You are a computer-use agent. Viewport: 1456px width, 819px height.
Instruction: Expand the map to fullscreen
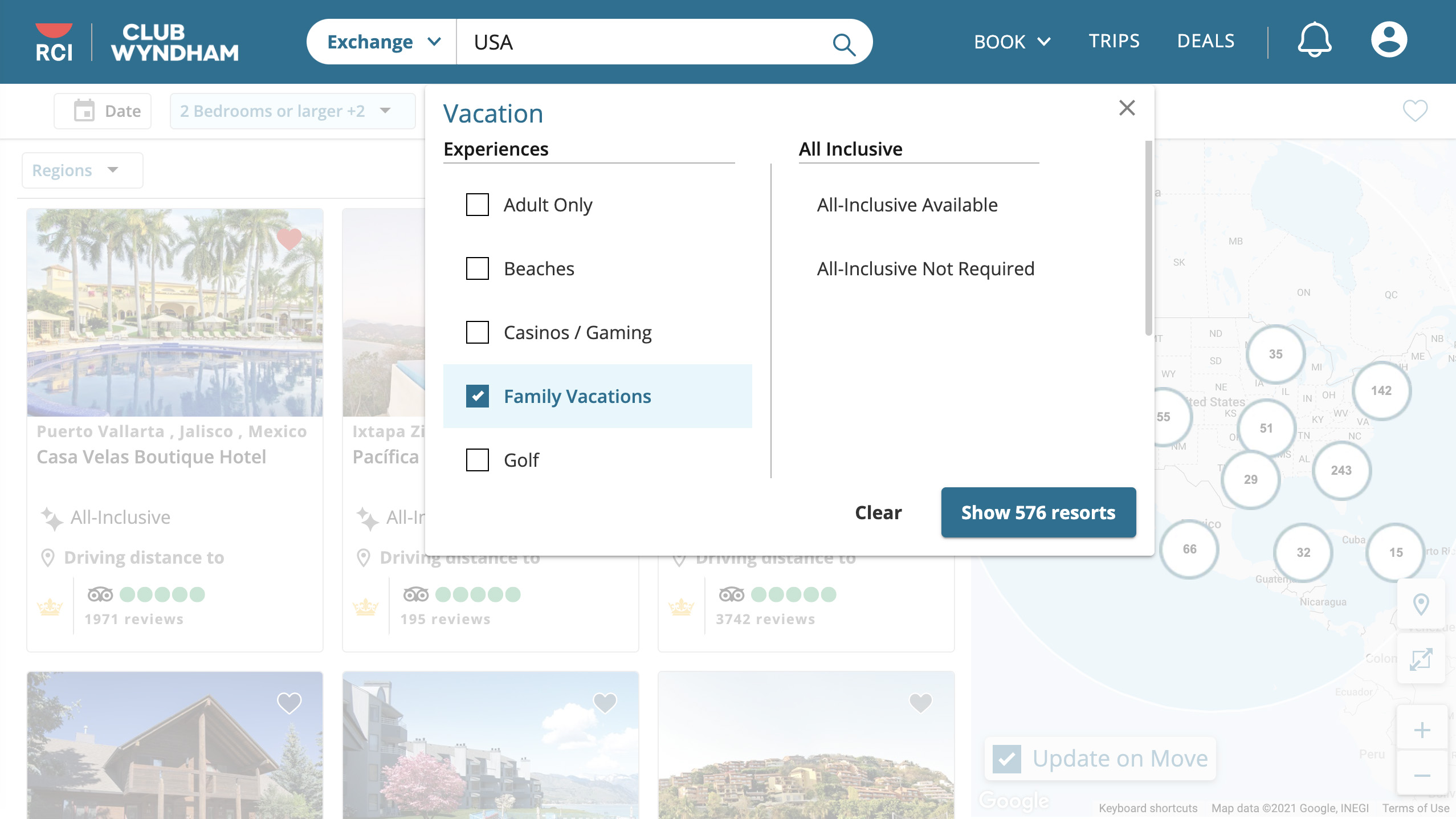point(1421,659)
